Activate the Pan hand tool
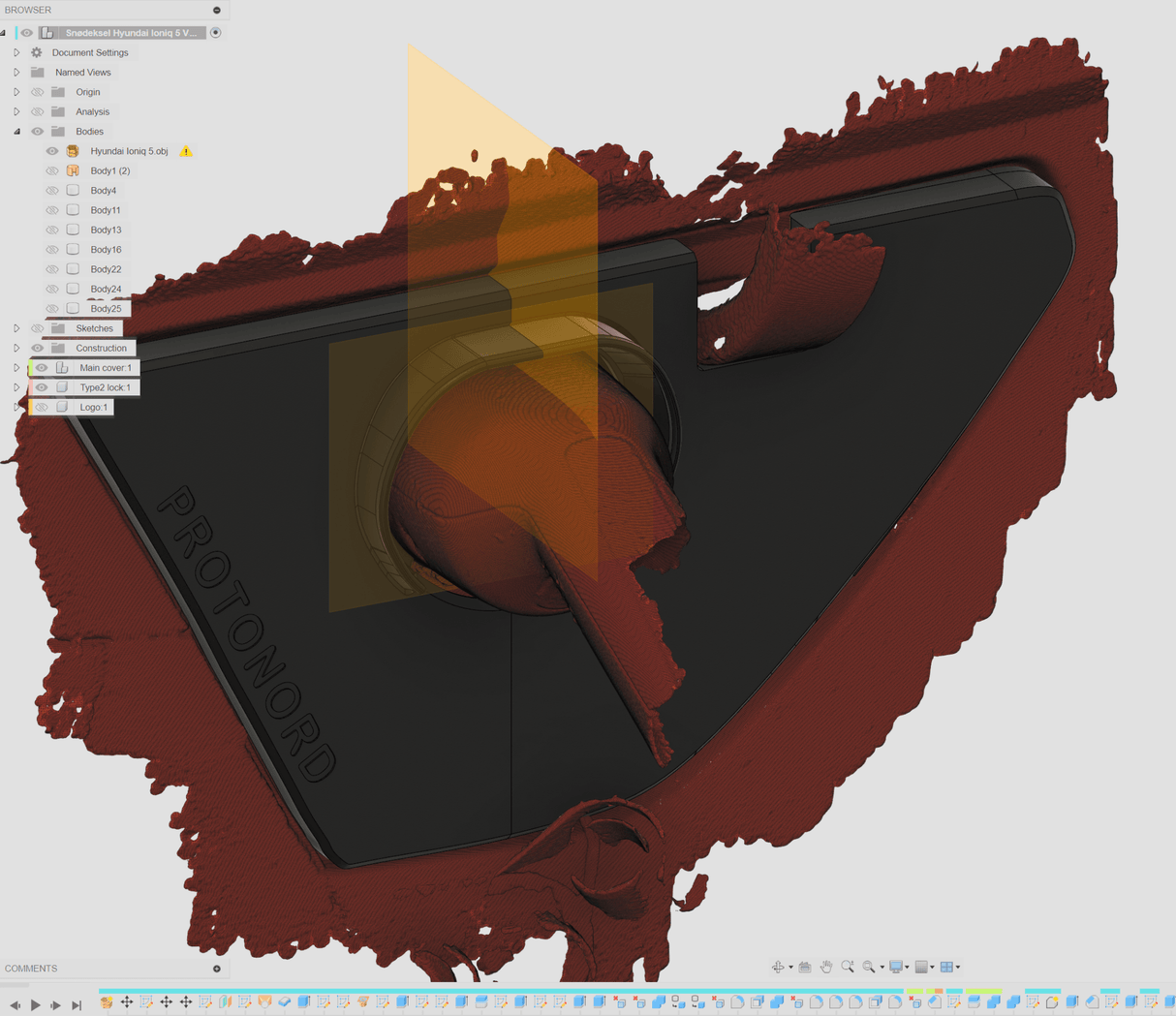 coord(826,967)
